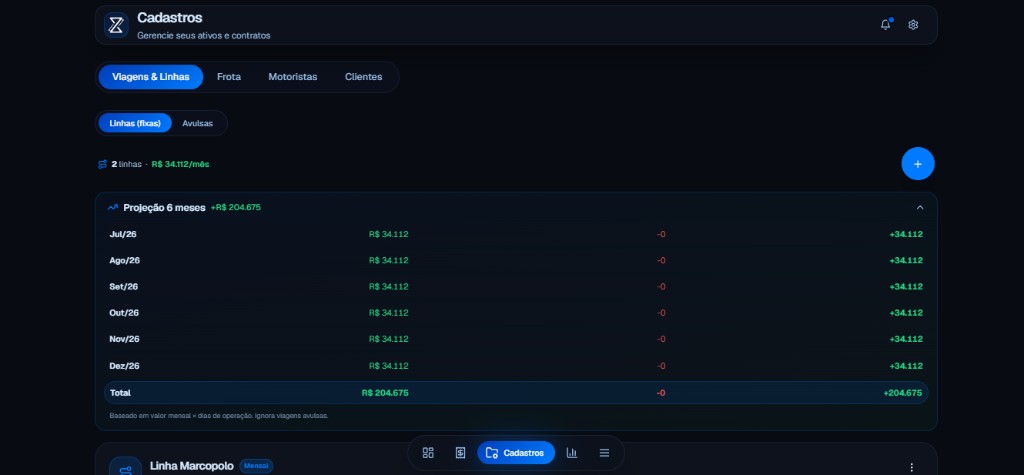
Task: Click the blue plus add-line button
Action: tap(918, 164)
